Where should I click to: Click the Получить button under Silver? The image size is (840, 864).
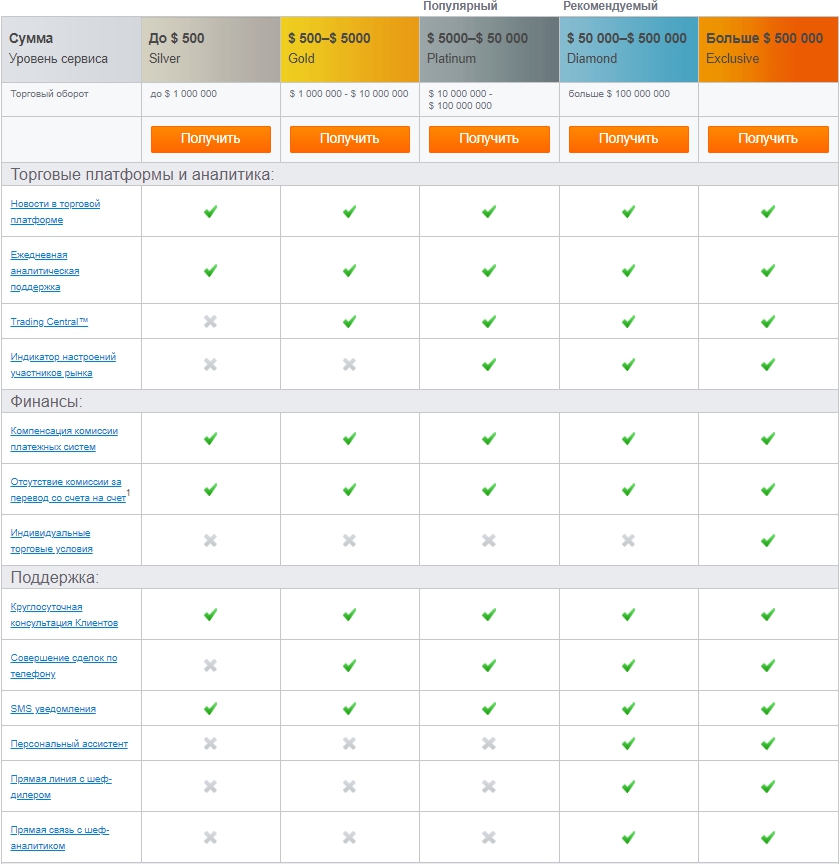click(x=210, y=139)
